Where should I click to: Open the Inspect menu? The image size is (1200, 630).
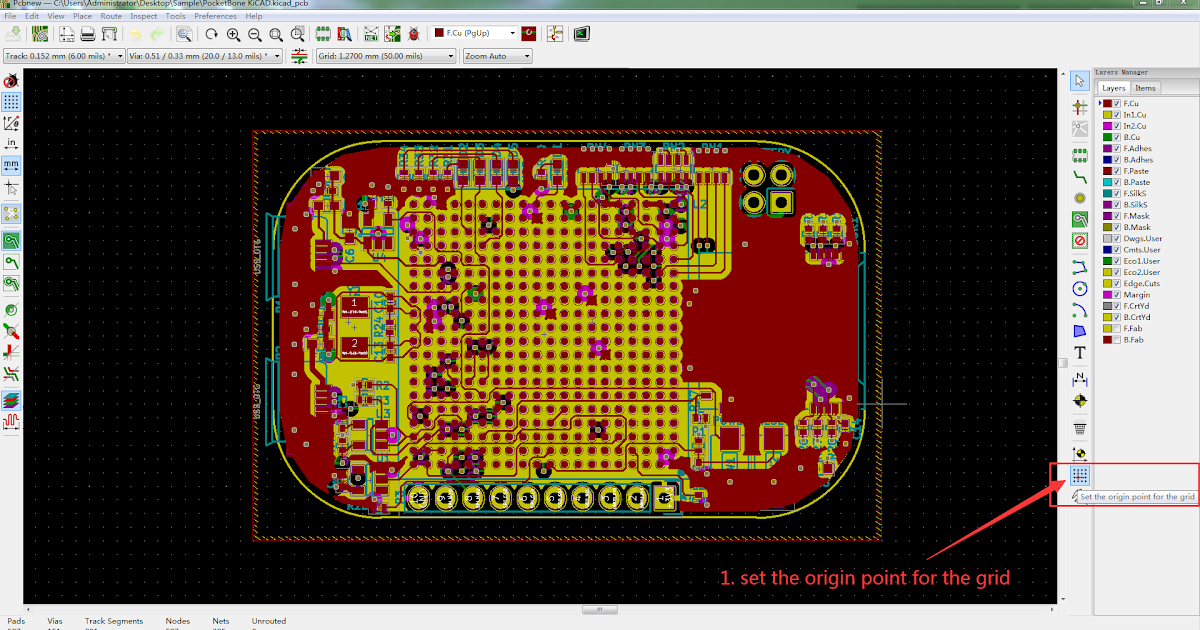point(143,16)
